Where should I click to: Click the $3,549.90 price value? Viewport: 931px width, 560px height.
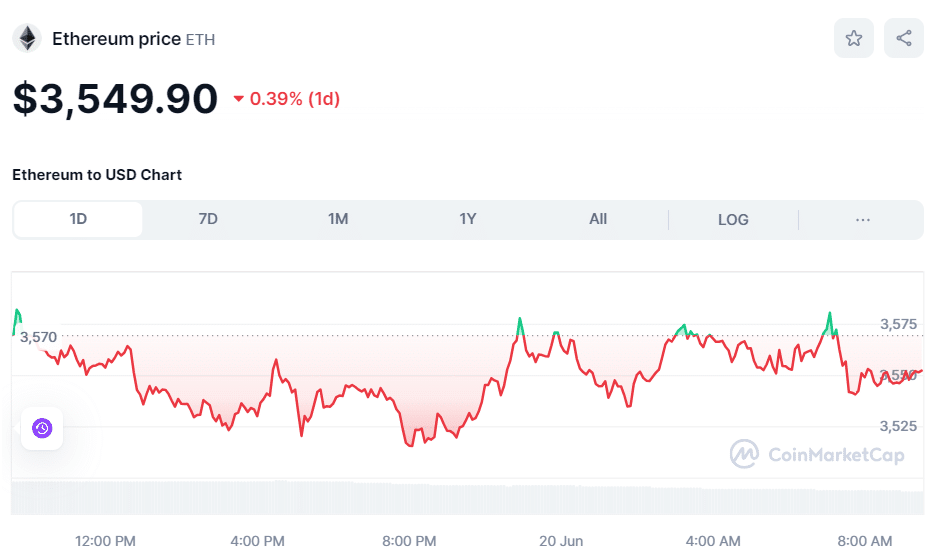[115, 98]
